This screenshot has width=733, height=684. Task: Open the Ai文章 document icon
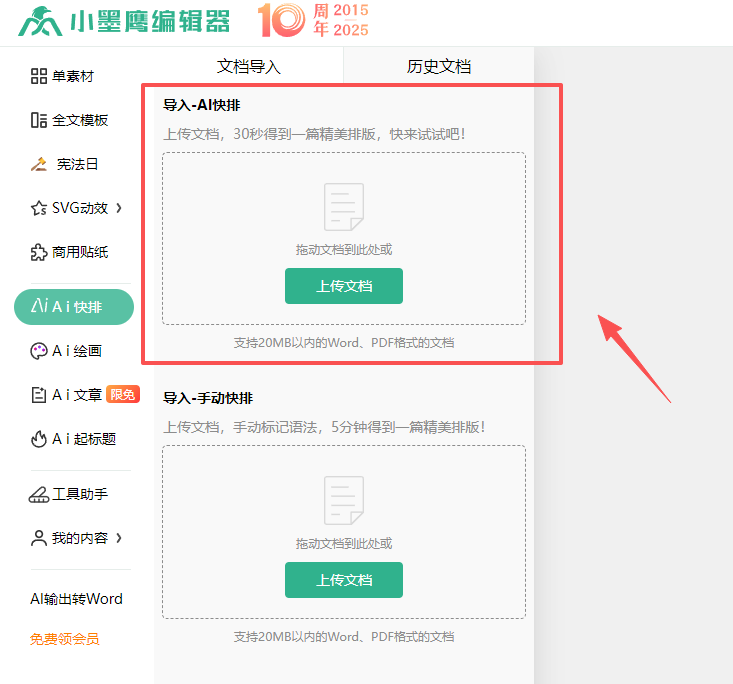39,395
